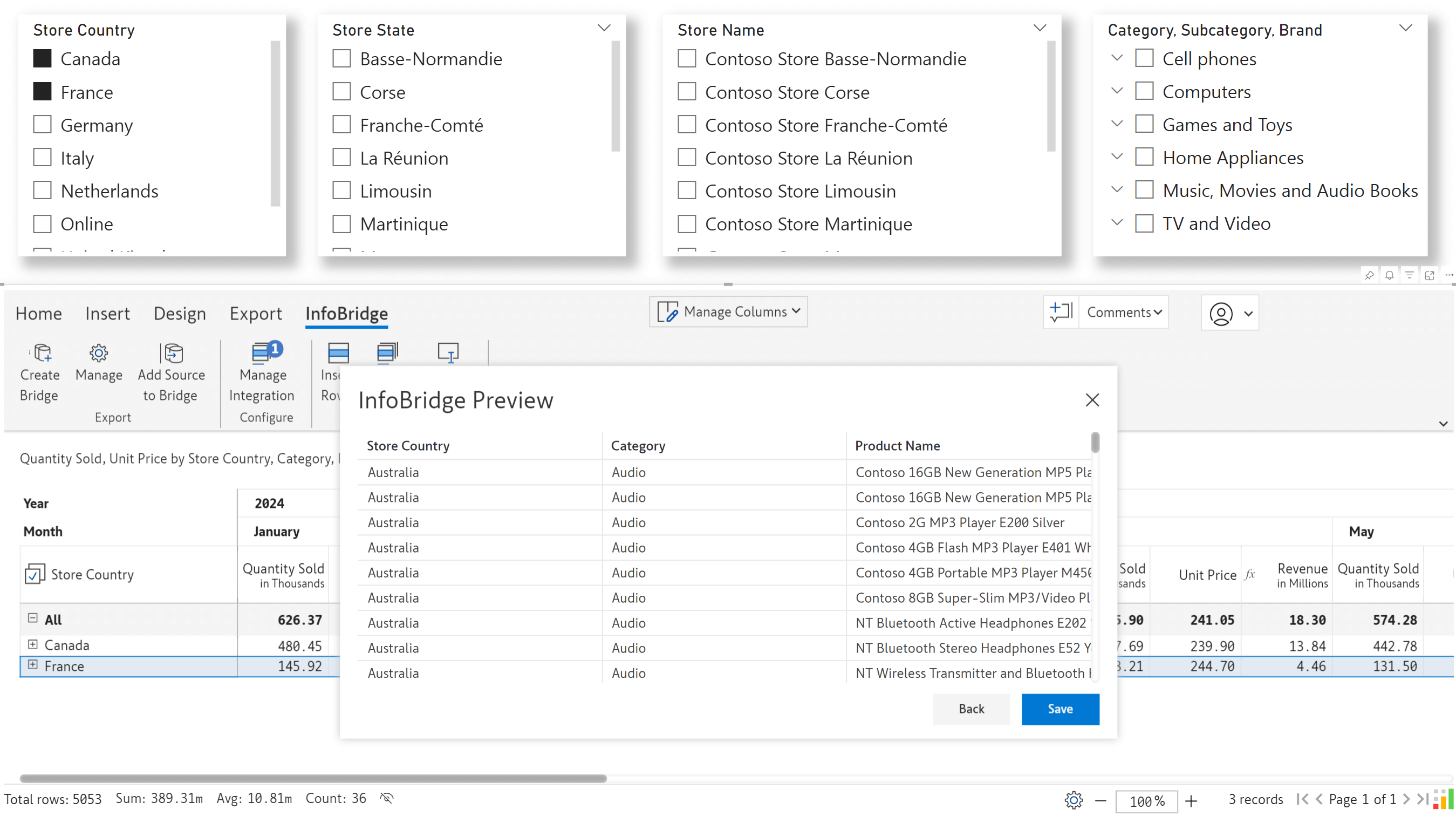Open the more options ellipsis icon
This screenshot has height=816, width=1456.
pos(1449,275)
